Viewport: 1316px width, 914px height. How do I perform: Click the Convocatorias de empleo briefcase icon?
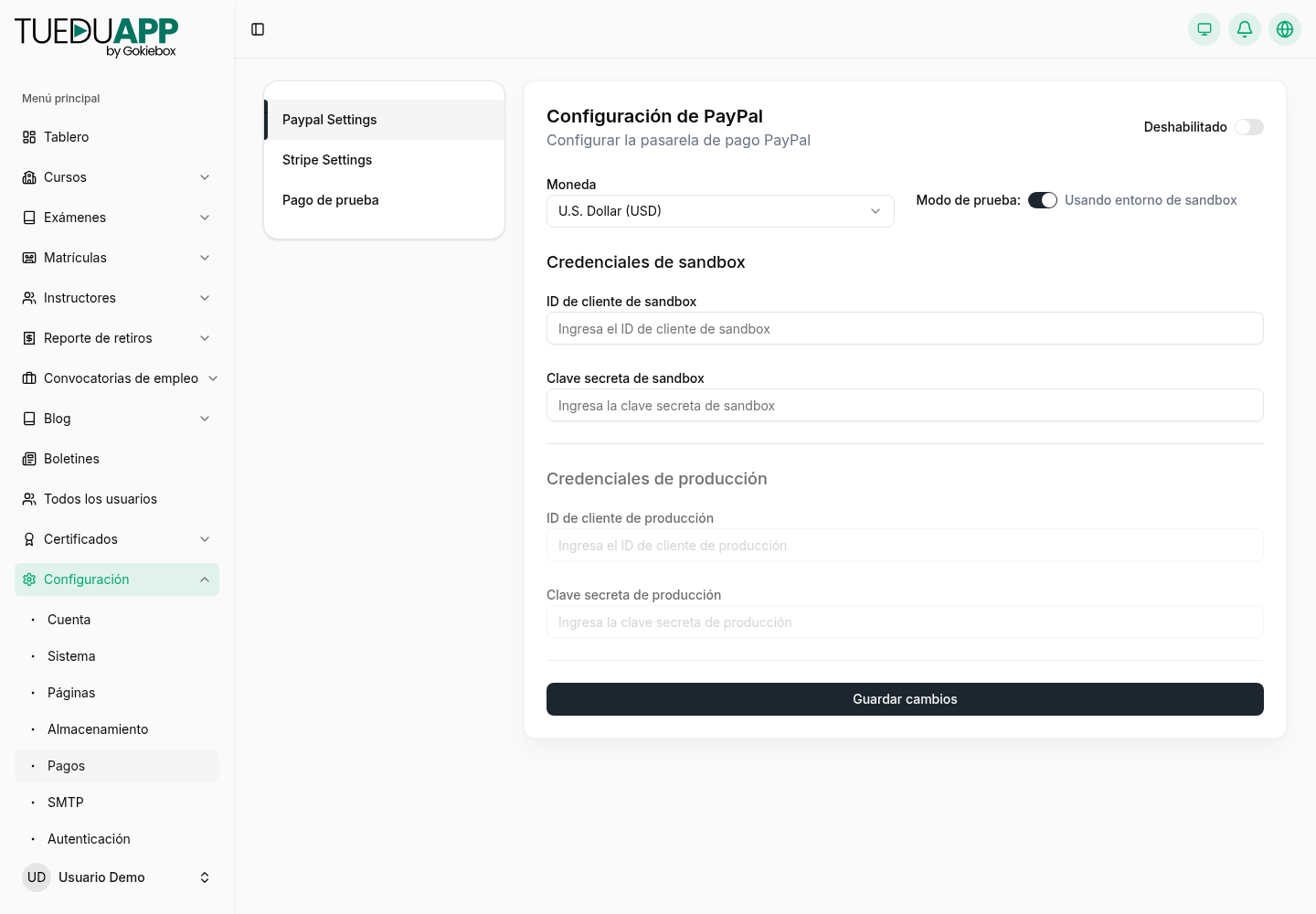29,378
